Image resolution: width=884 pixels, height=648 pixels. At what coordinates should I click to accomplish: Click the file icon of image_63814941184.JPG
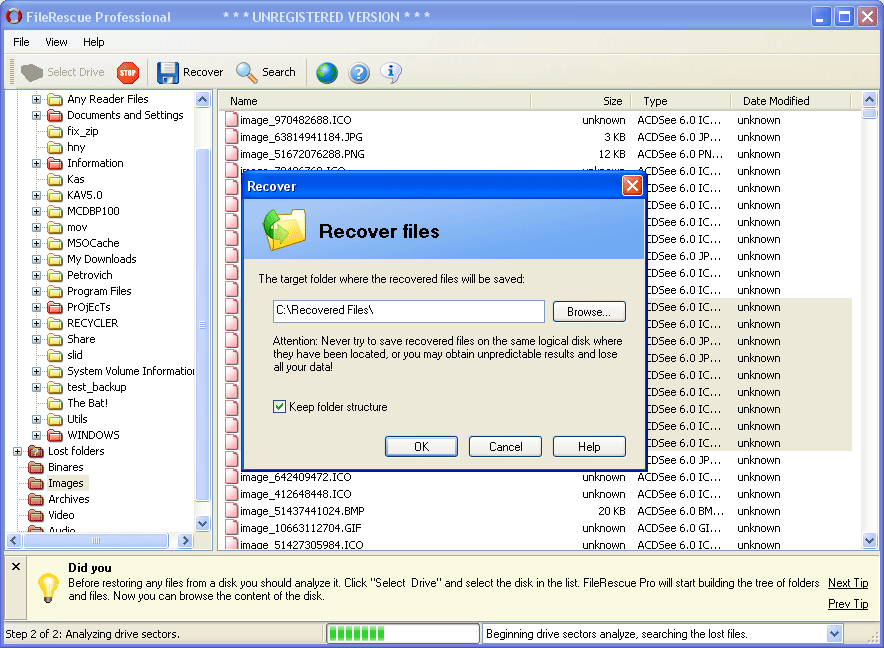coord(231,136)
